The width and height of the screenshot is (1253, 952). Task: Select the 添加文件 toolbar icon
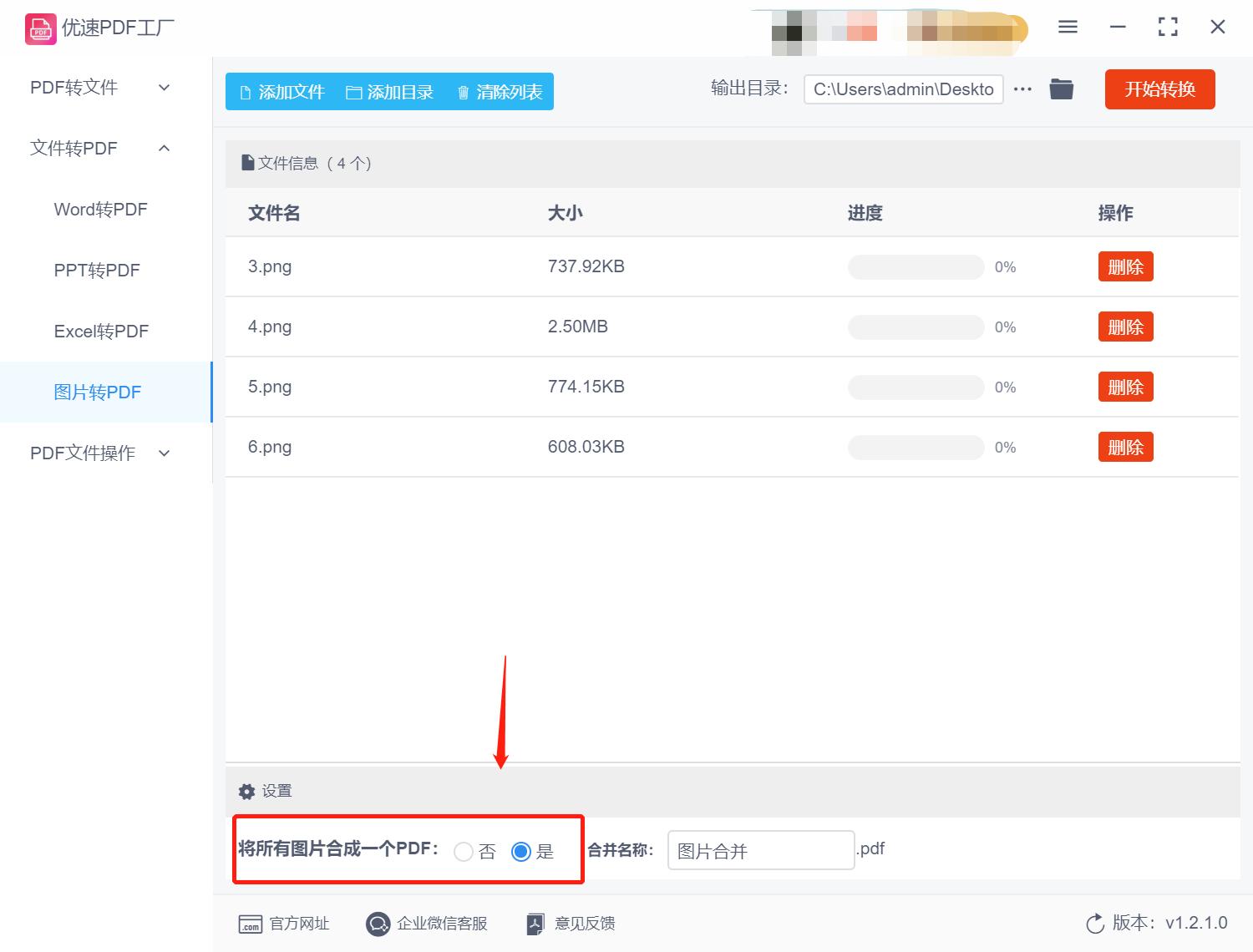click(x=245, y=92)
